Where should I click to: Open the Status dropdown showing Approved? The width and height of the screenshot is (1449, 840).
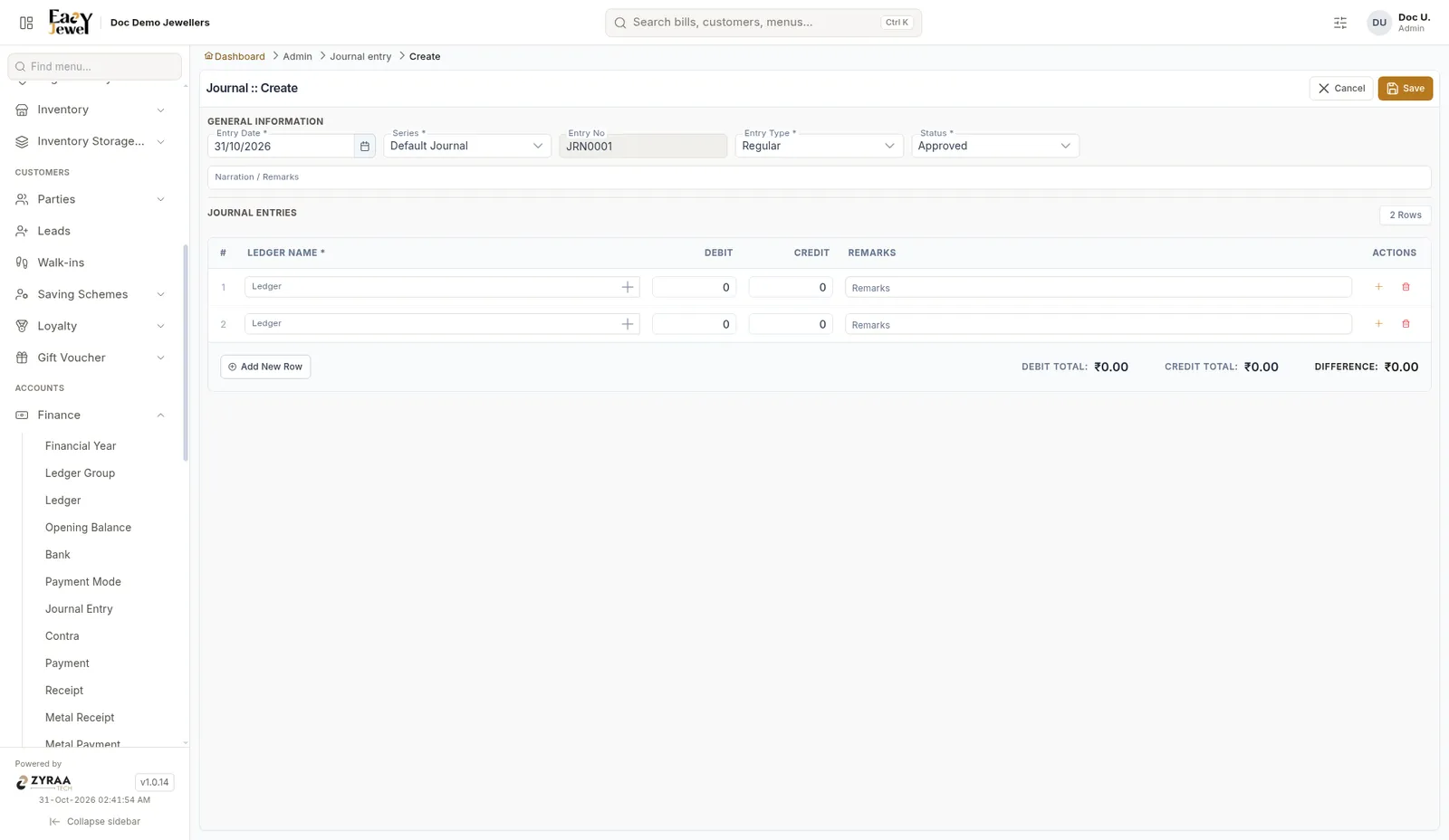(994, 146)
